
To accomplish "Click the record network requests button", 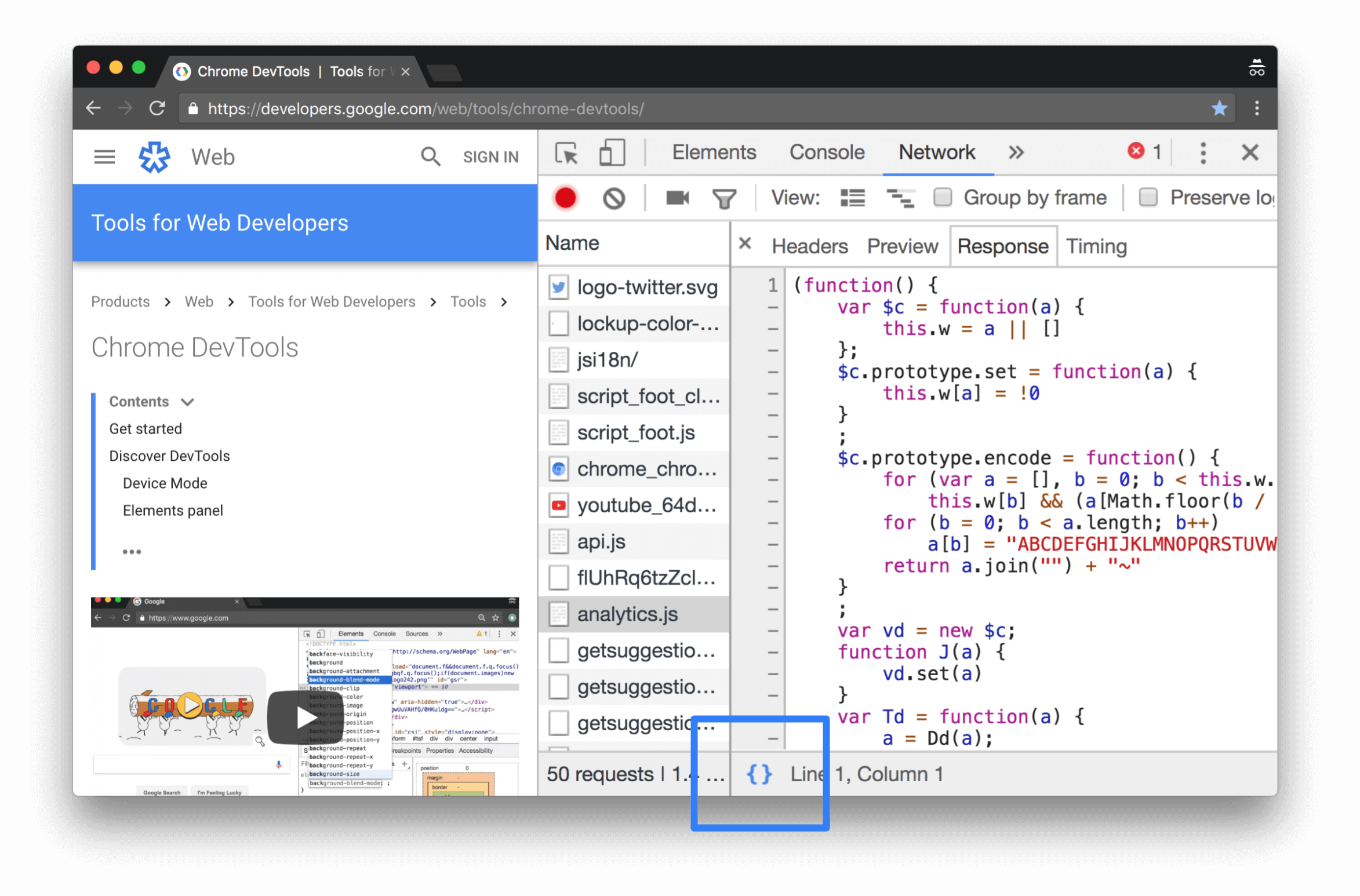I will 565,198.
